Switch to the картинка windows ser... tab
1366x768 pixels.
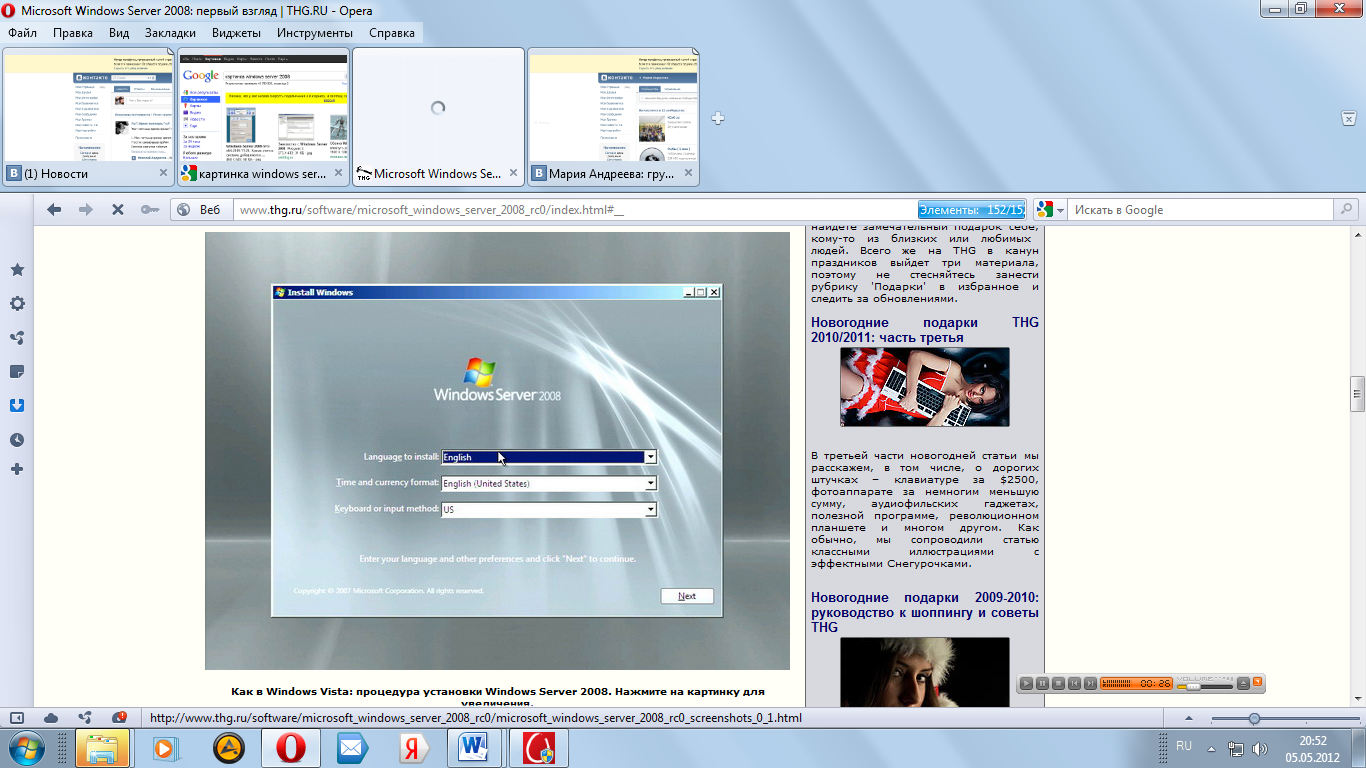[263, 117]
